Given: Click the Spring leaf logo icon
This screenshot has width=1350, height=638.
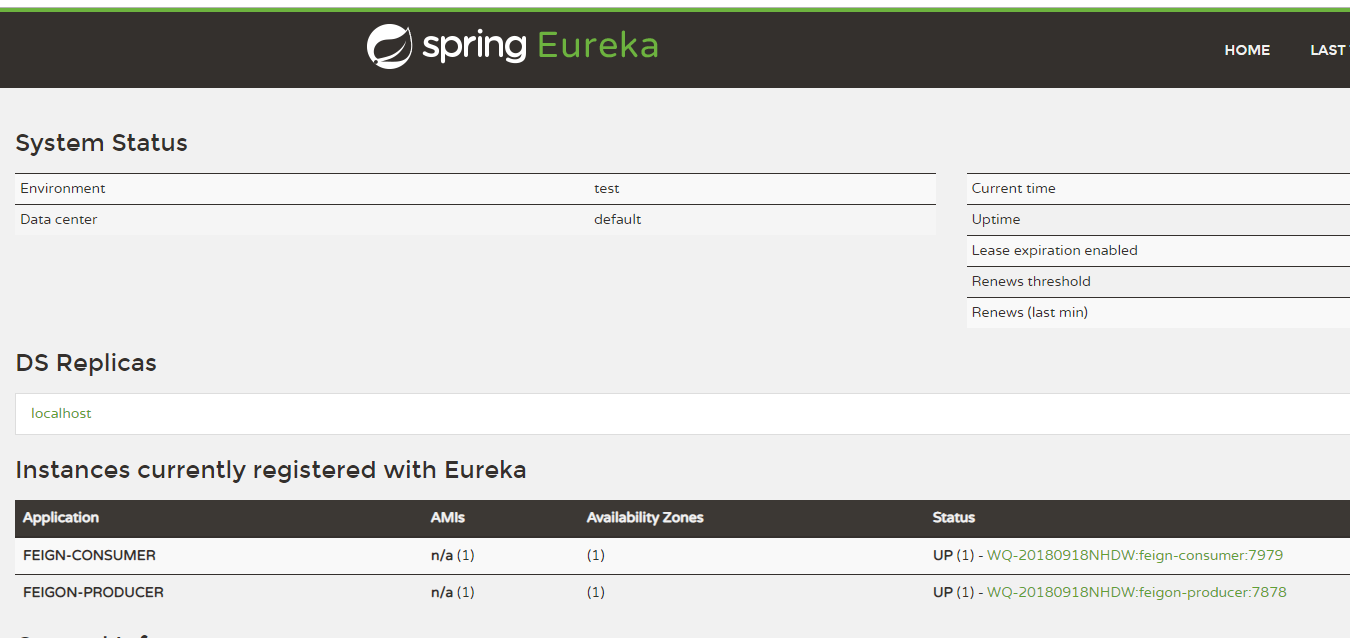Looking at the screenshot, I should tap(389, 47).
